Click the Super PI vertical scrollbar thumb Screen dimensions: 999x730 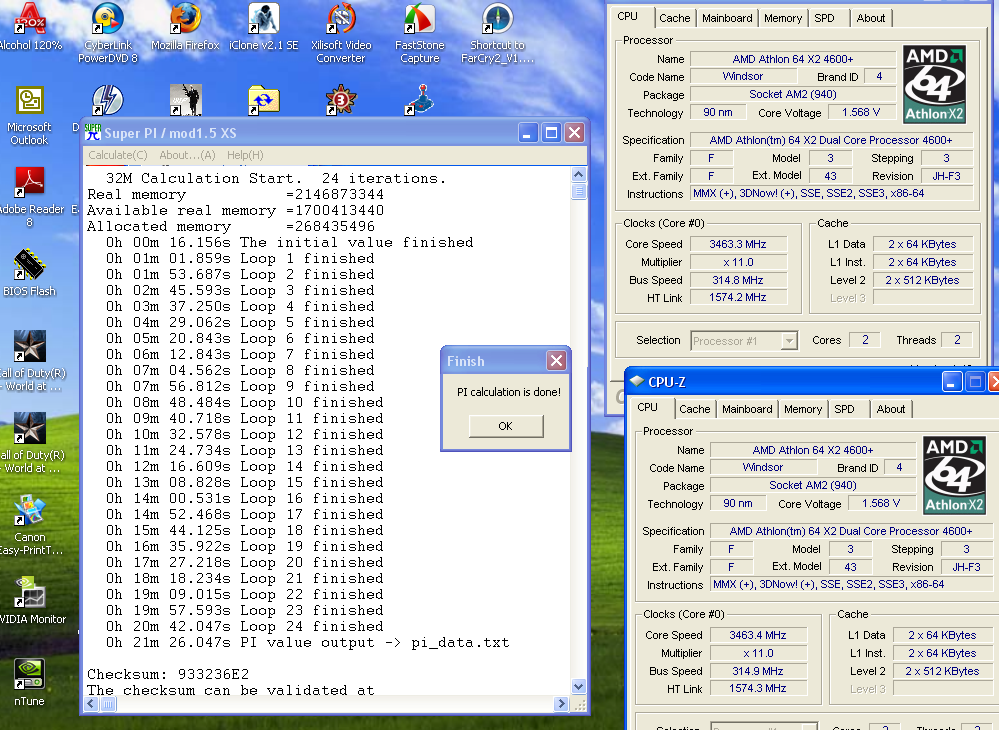coord(579,191)
